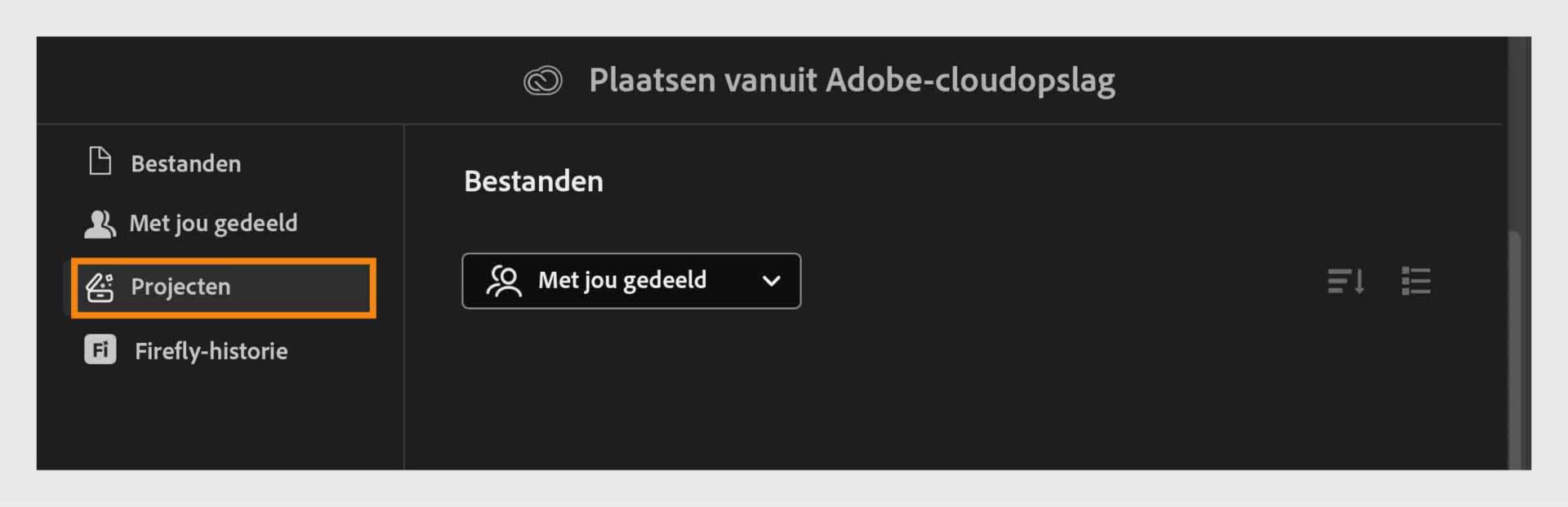
Task: Click the people icon next to Met jou gedeeld
Action: point(100,222)
